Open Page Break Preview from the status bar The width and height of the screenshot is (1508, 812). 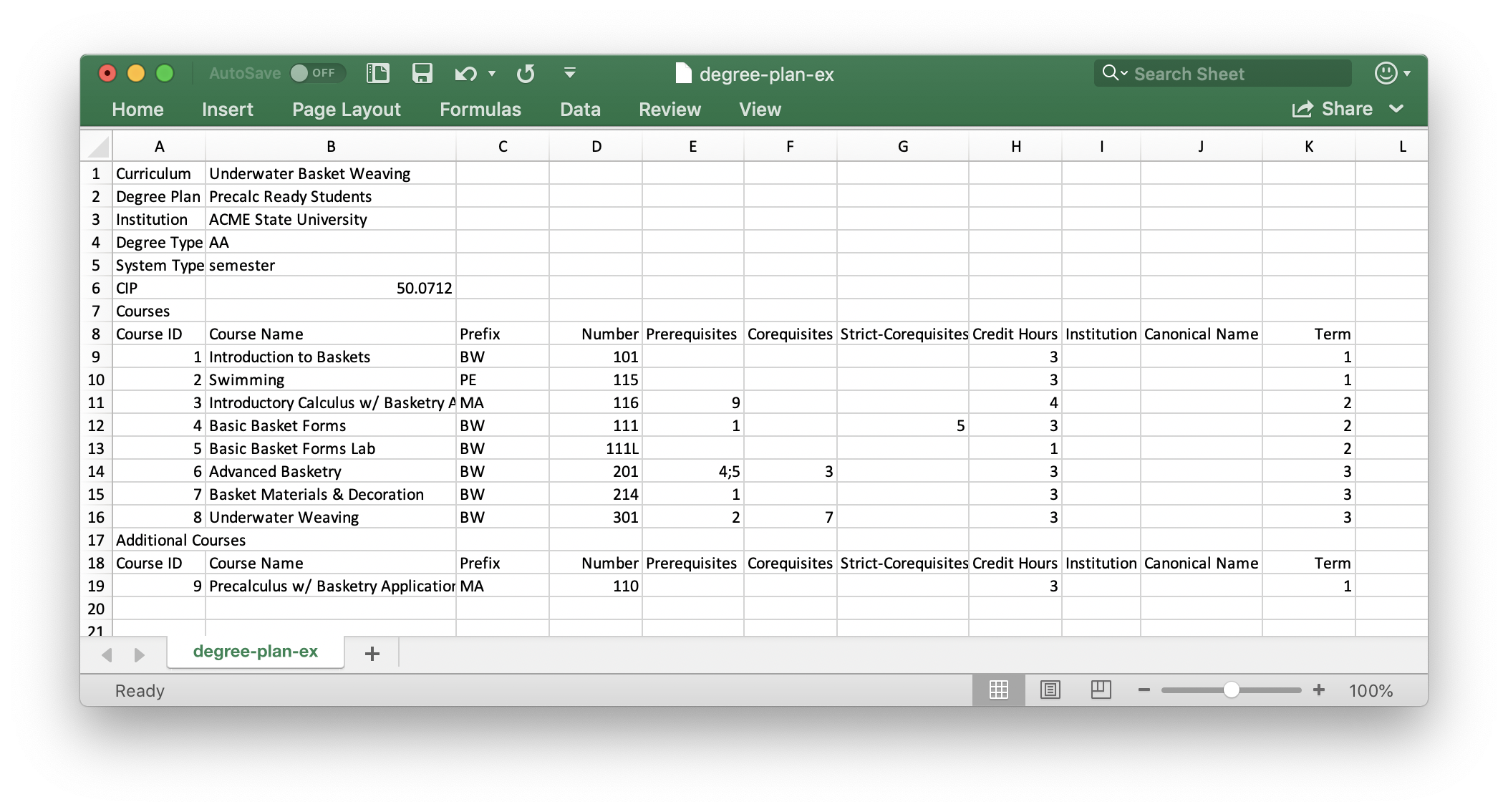click(x=1101, y=690)
